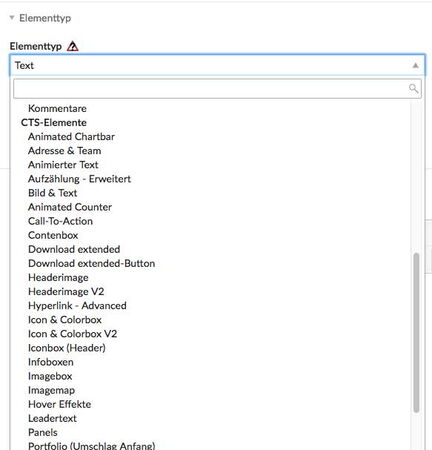Select Leadertext from the list
This screenshot has height=450, width=432.
(52, 418)
